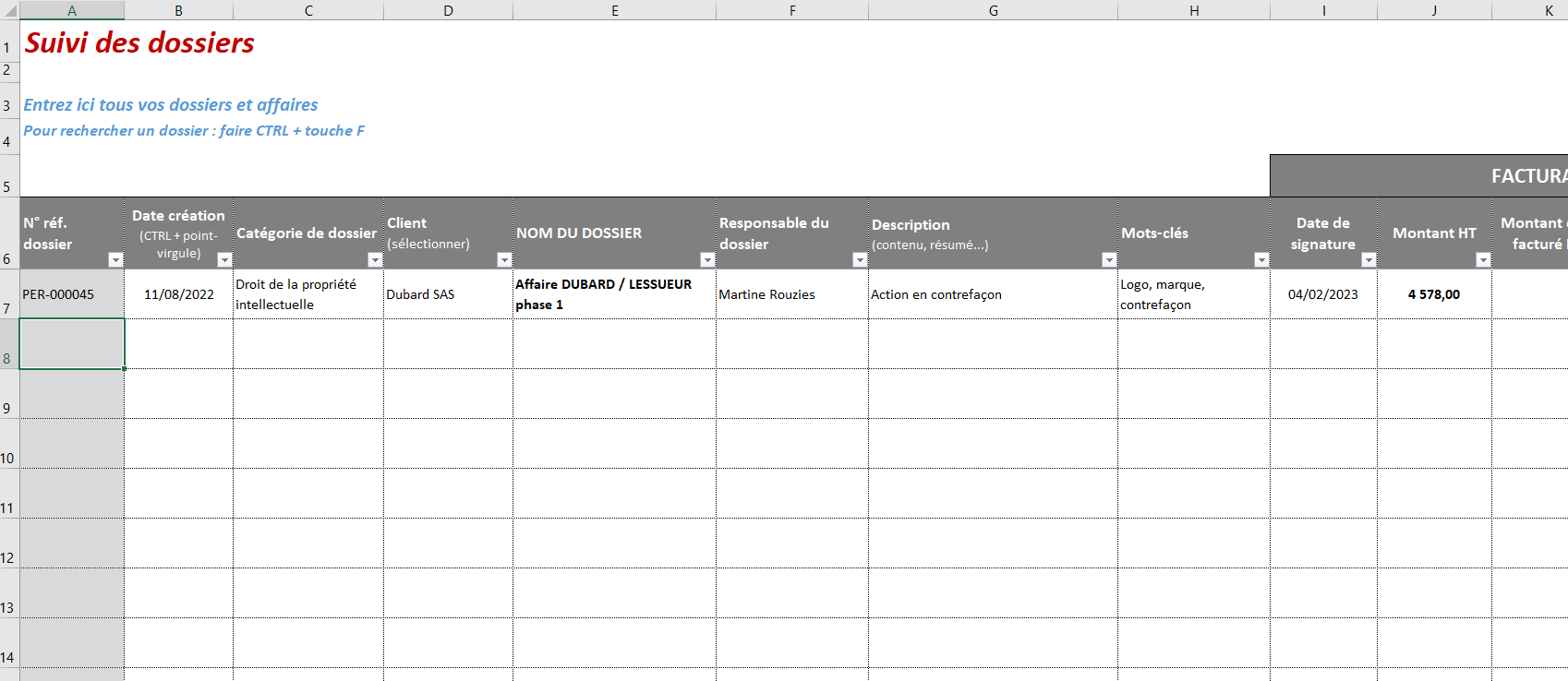
Task: Select cell with reference PER-000045
Action: point(72,294)
